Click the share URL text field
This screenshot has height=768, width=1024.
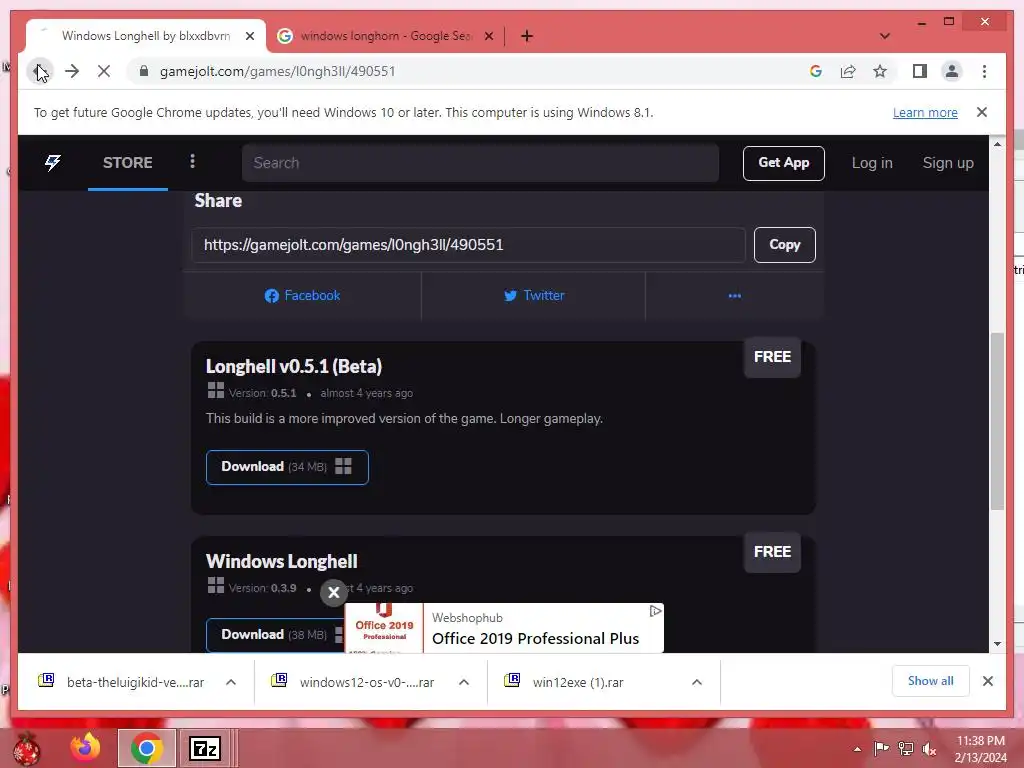tap(468, 245)
